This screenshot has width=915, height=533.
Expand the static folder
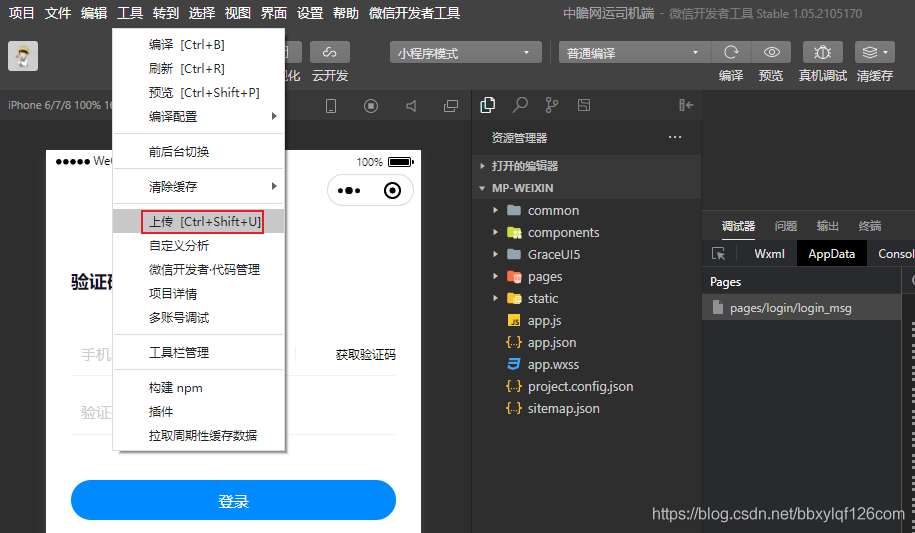pyautogui.click(x=495, y=298)
